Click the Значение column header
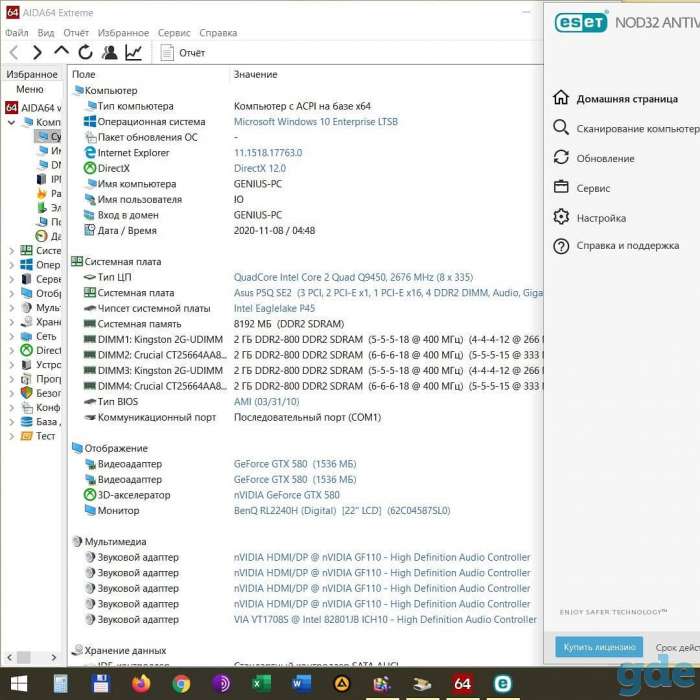The image size is (700, 700). (255, 74)
